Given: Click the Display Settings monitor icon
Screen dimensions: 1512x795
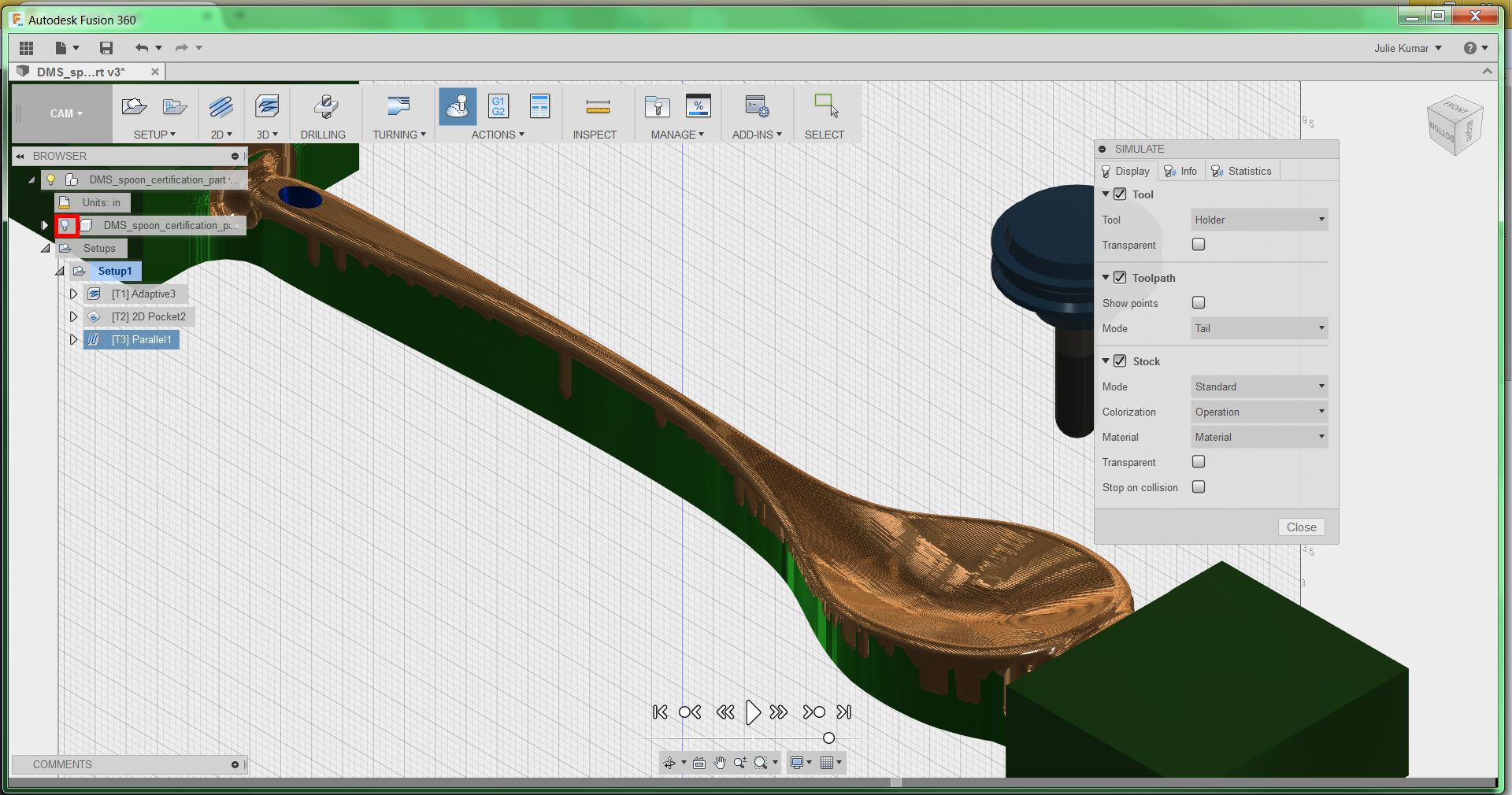Looking at the screenshot, I should (797, 763).
